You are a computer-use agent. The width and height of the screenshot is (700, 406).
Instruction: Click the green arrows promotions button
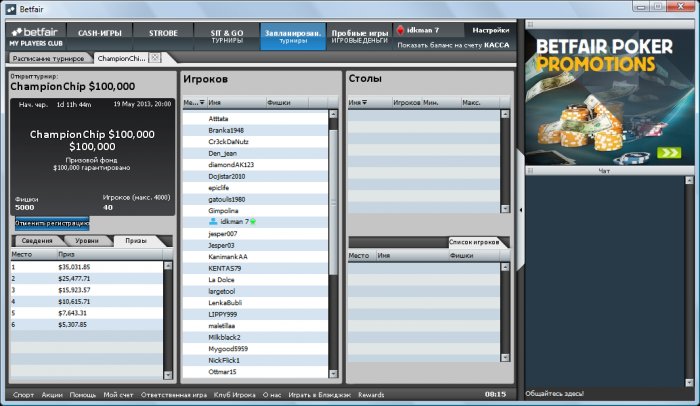(x=669, y=153)
